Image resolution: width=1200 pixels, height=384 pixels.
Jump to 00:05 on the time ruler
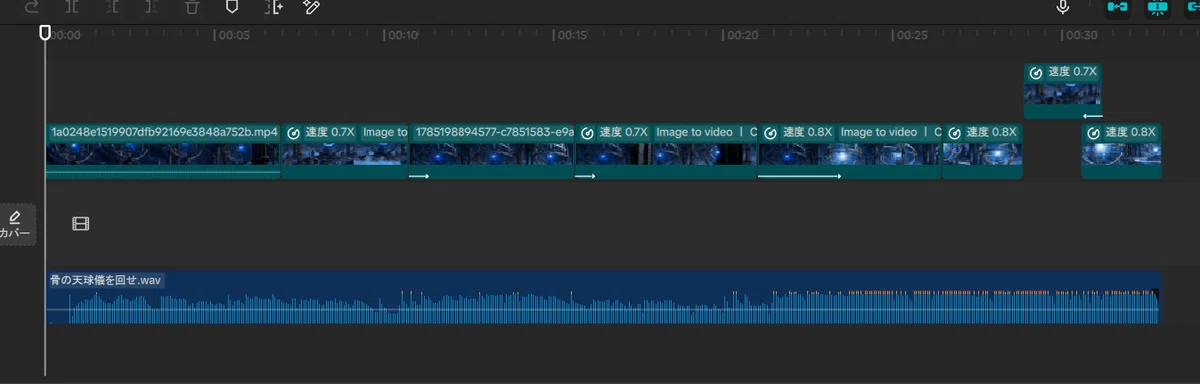pyautogui.click(x=233, y=35)
